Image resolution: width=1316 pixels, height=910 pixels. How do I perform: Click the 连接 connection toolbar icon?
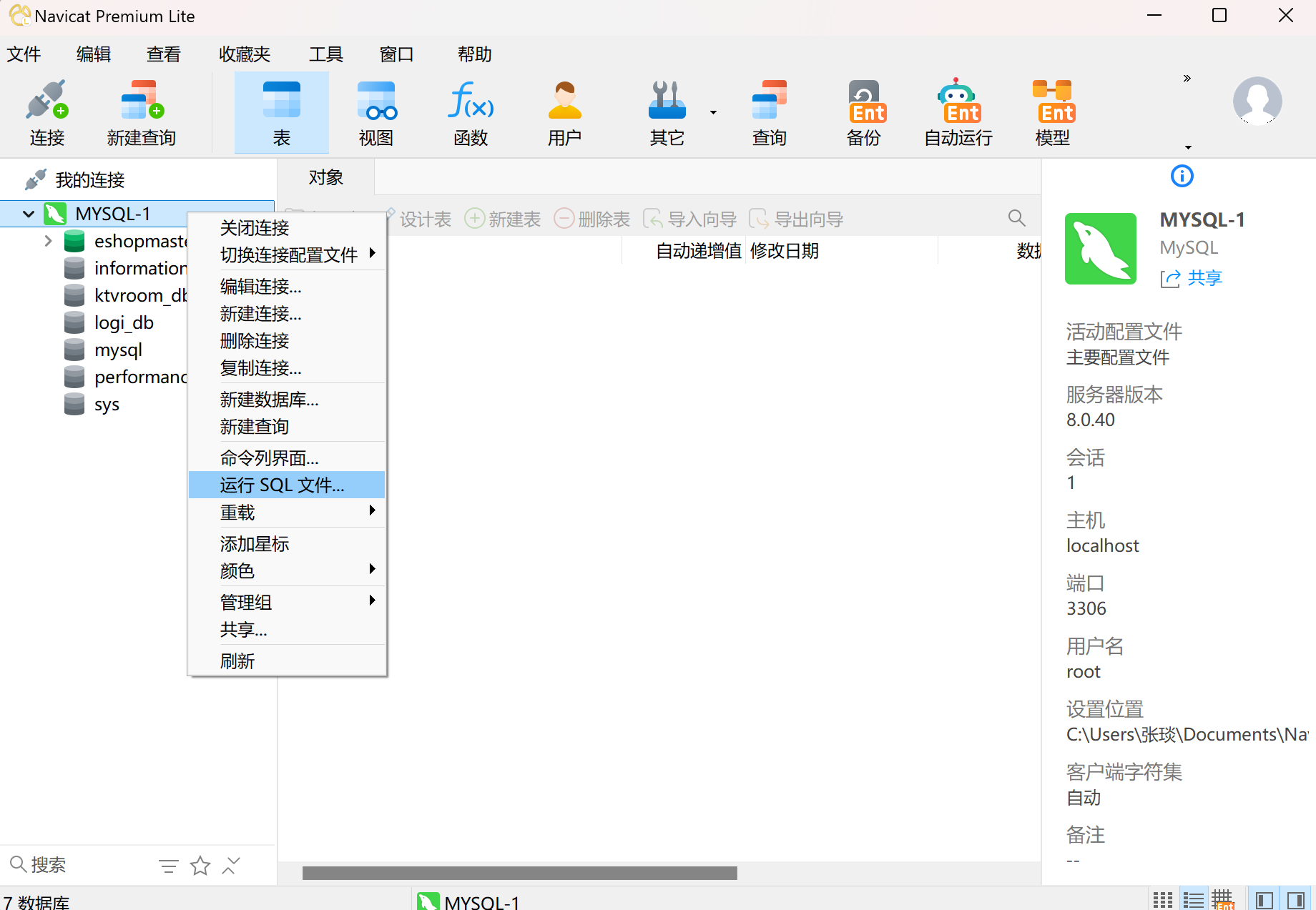click(x=47, y=113)
